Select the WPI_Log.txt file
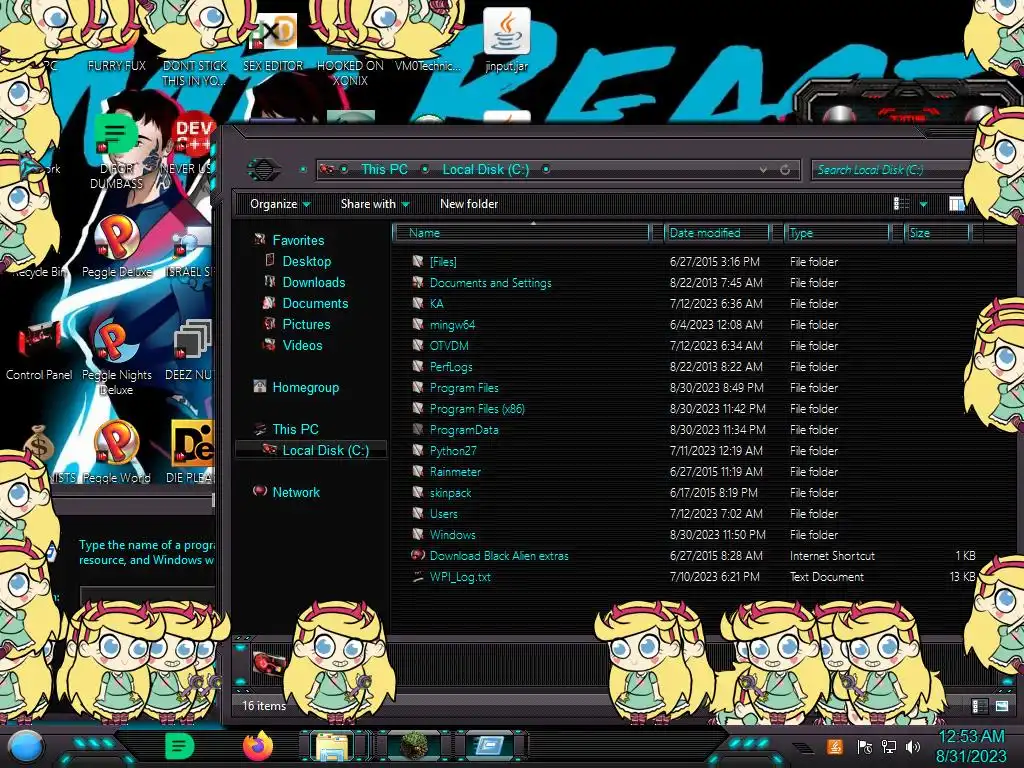 click(x=460, y=577)
